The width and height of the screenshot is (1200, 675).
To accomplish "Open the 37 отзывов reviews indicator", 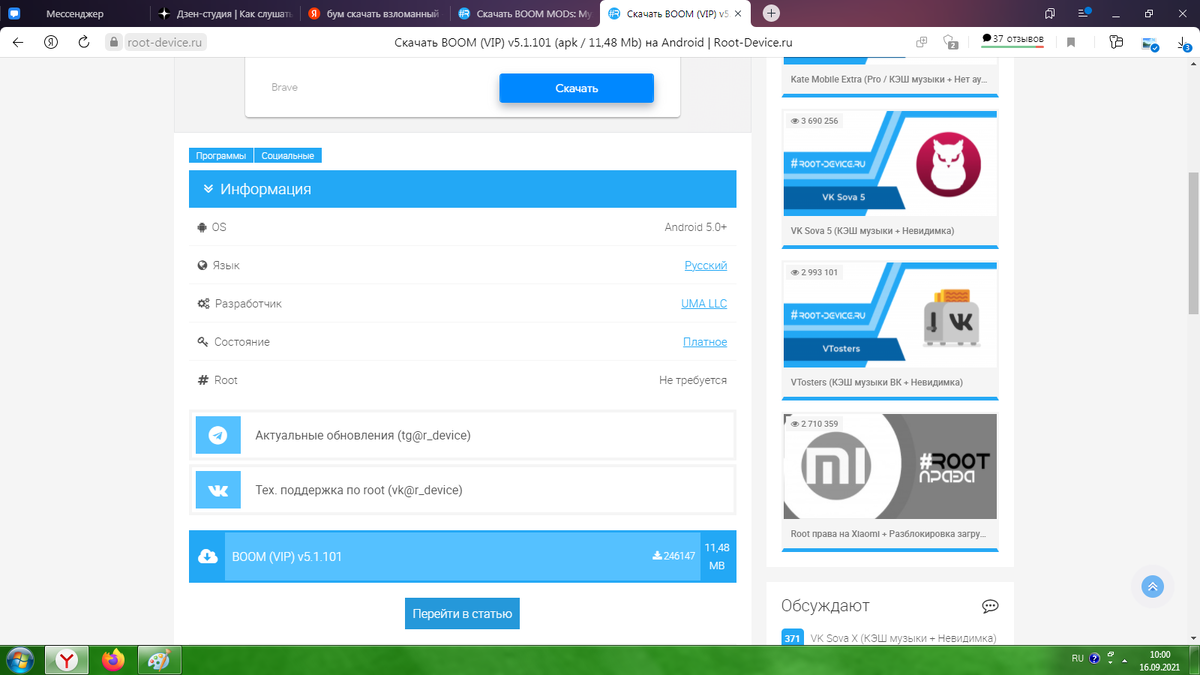I will (1012, 39).
